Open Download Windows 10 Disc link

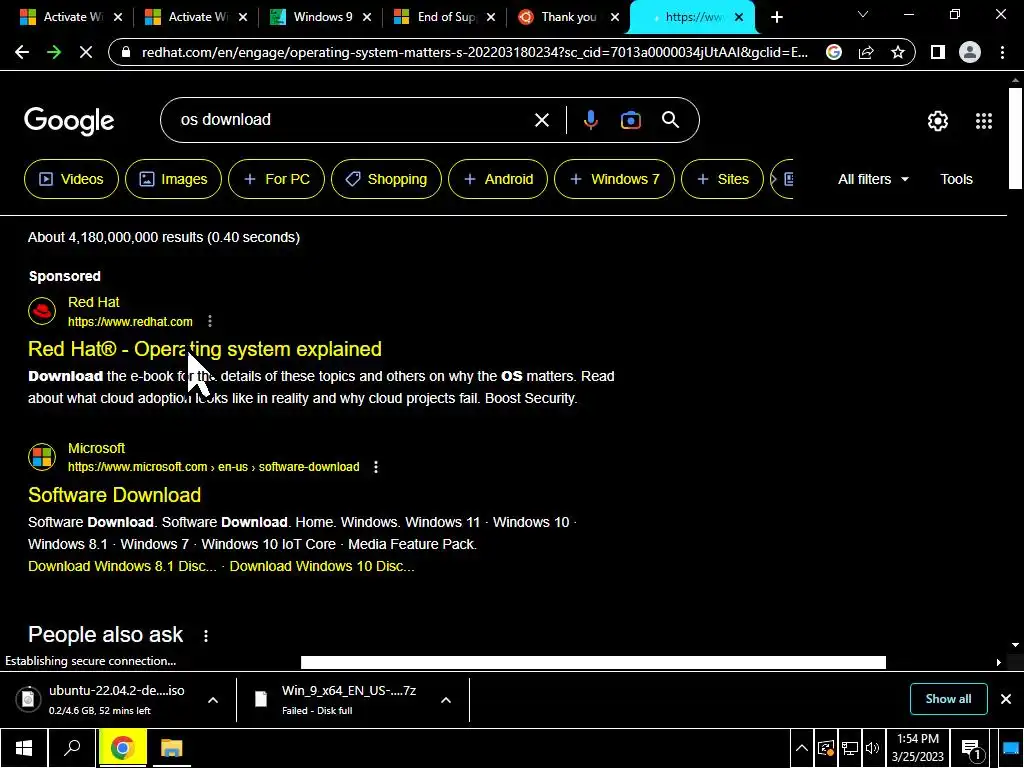(x=322, y=566)
